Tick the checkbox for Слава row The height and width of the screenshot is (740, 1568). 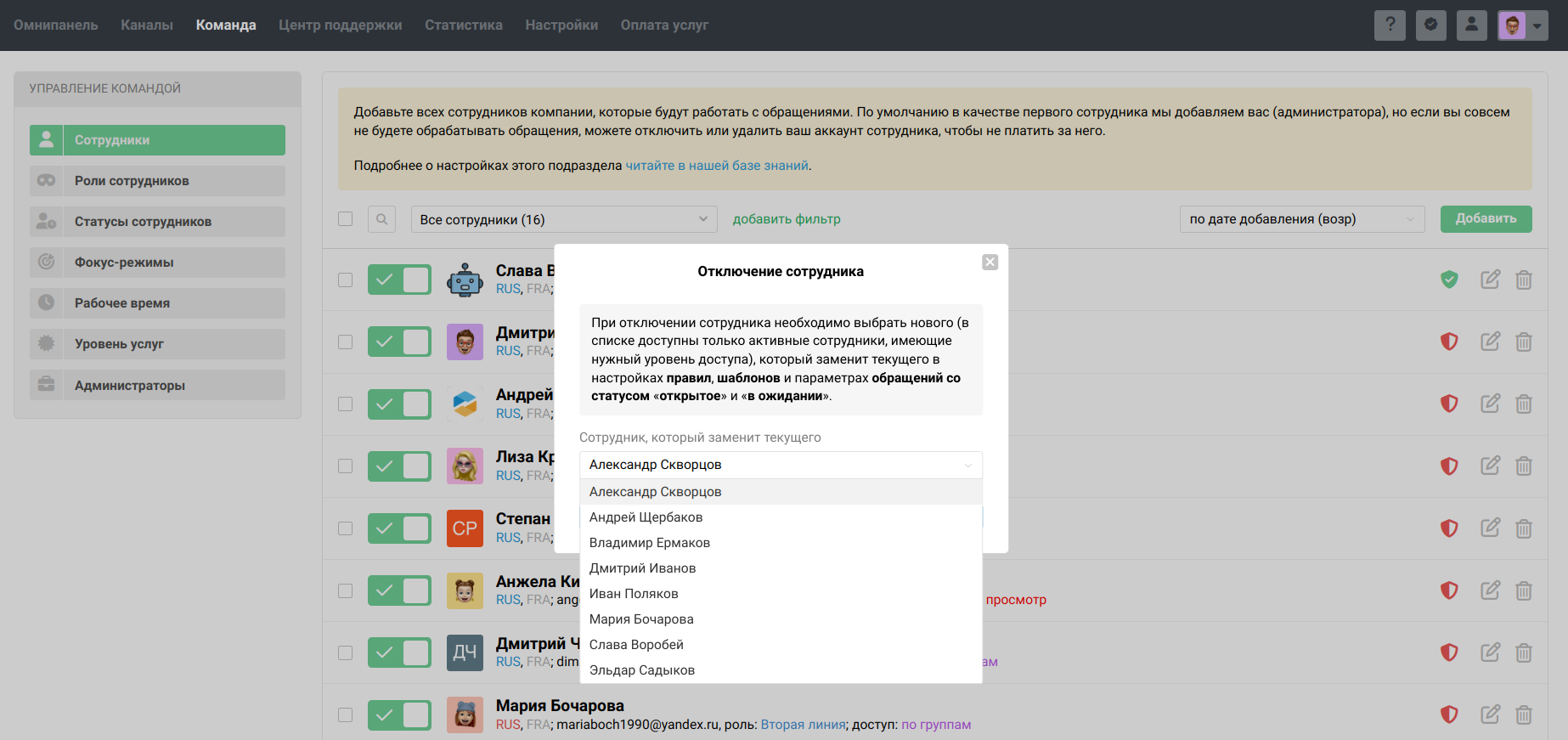(x=345, y=280)
